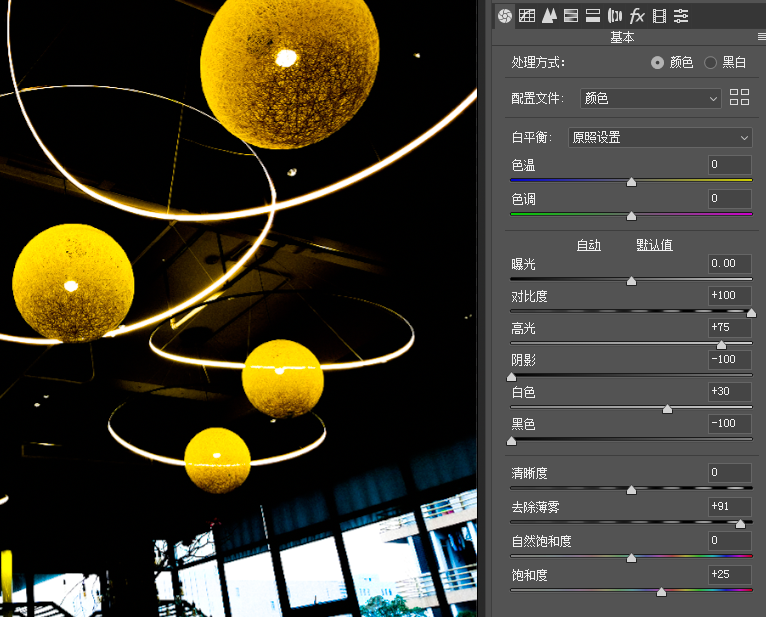This screenshot has width=766, height=617.
Task: Open the fx Effects panel
Action: point(637,15)
